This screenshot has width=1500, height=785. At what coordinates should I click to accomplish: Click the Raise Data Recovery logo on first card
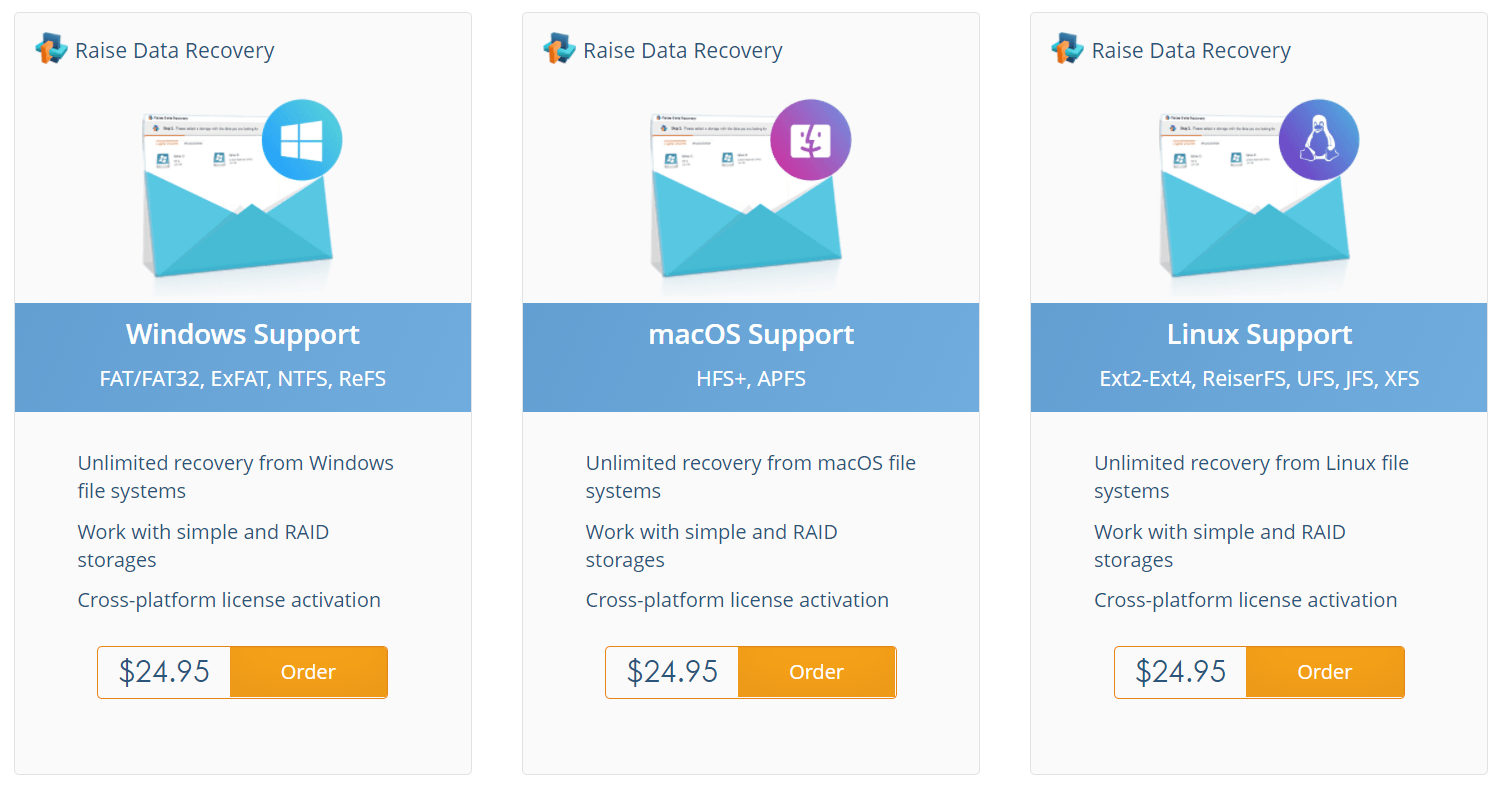[155, 50]
